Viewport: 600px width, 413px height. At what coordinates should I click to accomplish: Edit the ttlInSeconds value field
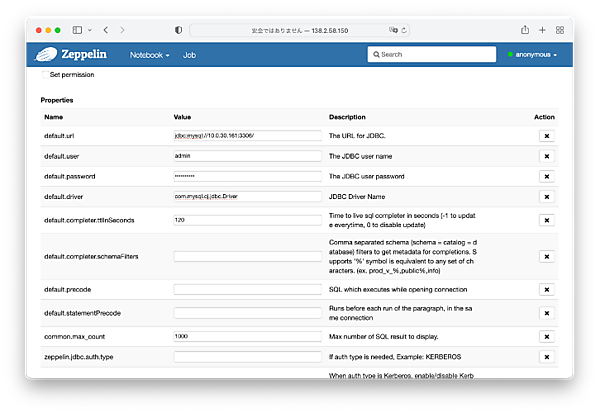click(247, 220)
